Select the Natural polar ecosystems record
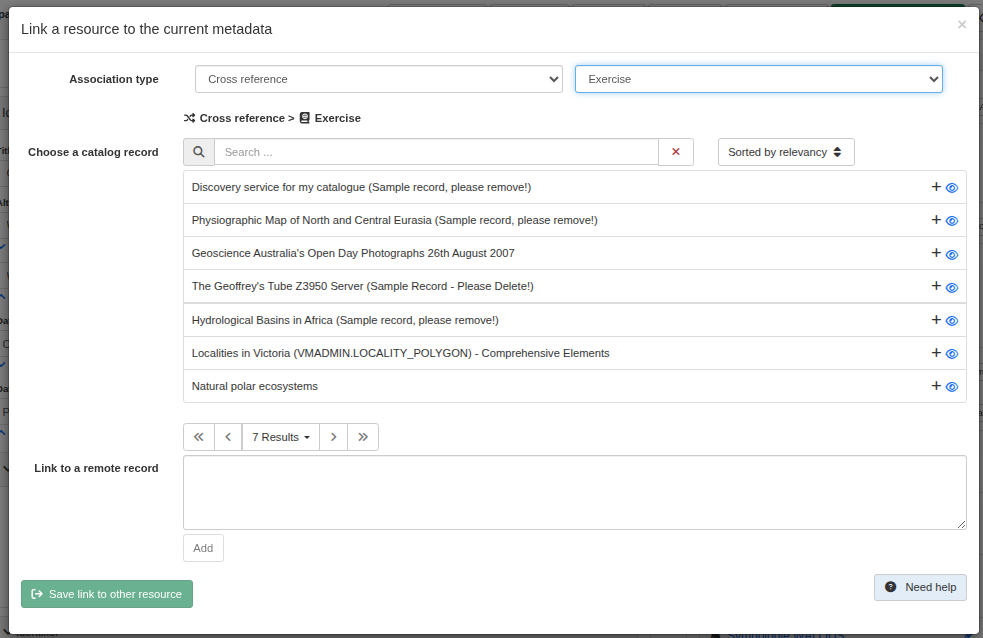 tap(255, 386)
